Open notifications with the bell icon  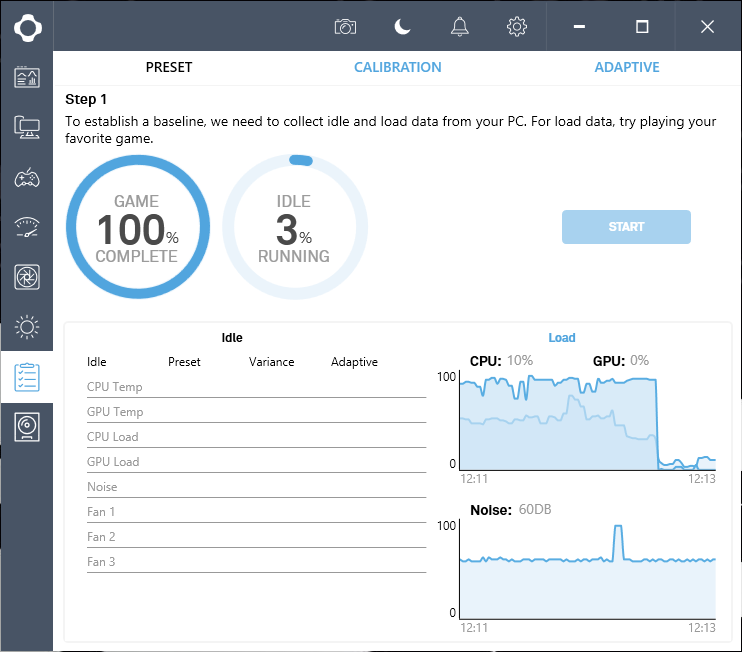tap(459, 26)
